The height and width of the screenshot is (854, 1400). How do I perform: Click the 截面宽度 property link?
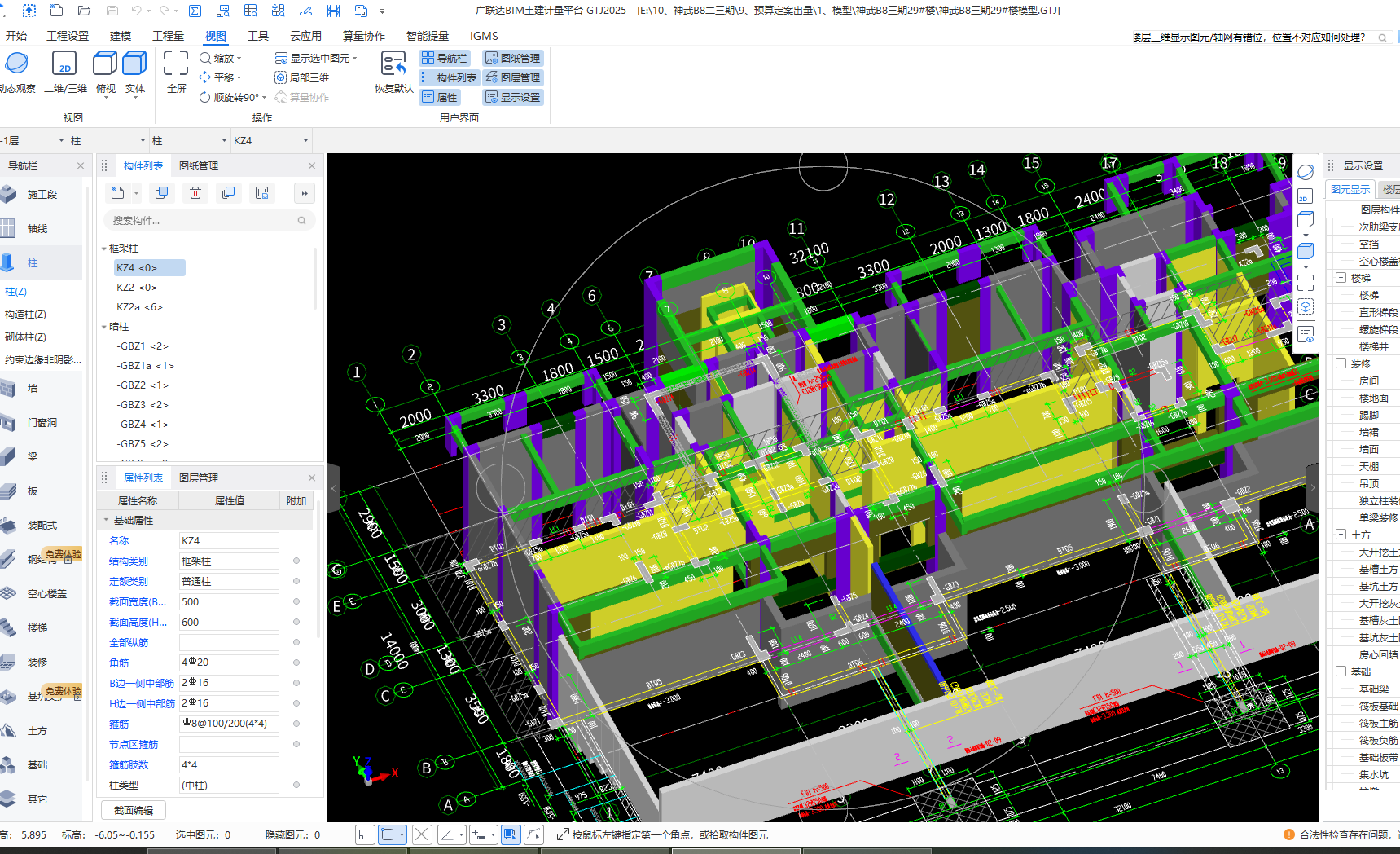[x=138, y=601]
